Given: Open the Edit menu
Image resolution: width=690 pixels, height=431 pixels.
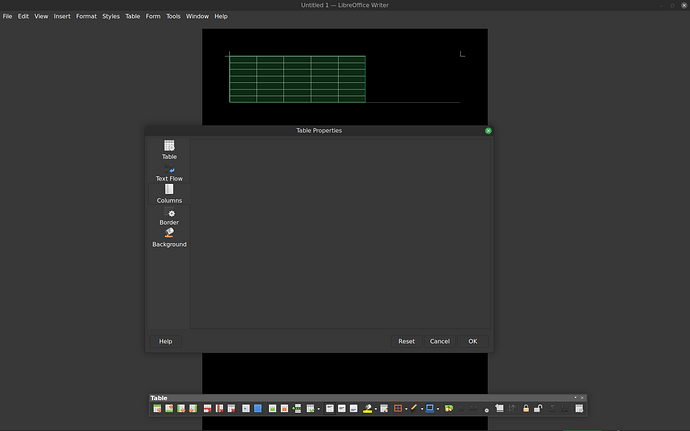Looking at the screenshot, I should 23,16.
